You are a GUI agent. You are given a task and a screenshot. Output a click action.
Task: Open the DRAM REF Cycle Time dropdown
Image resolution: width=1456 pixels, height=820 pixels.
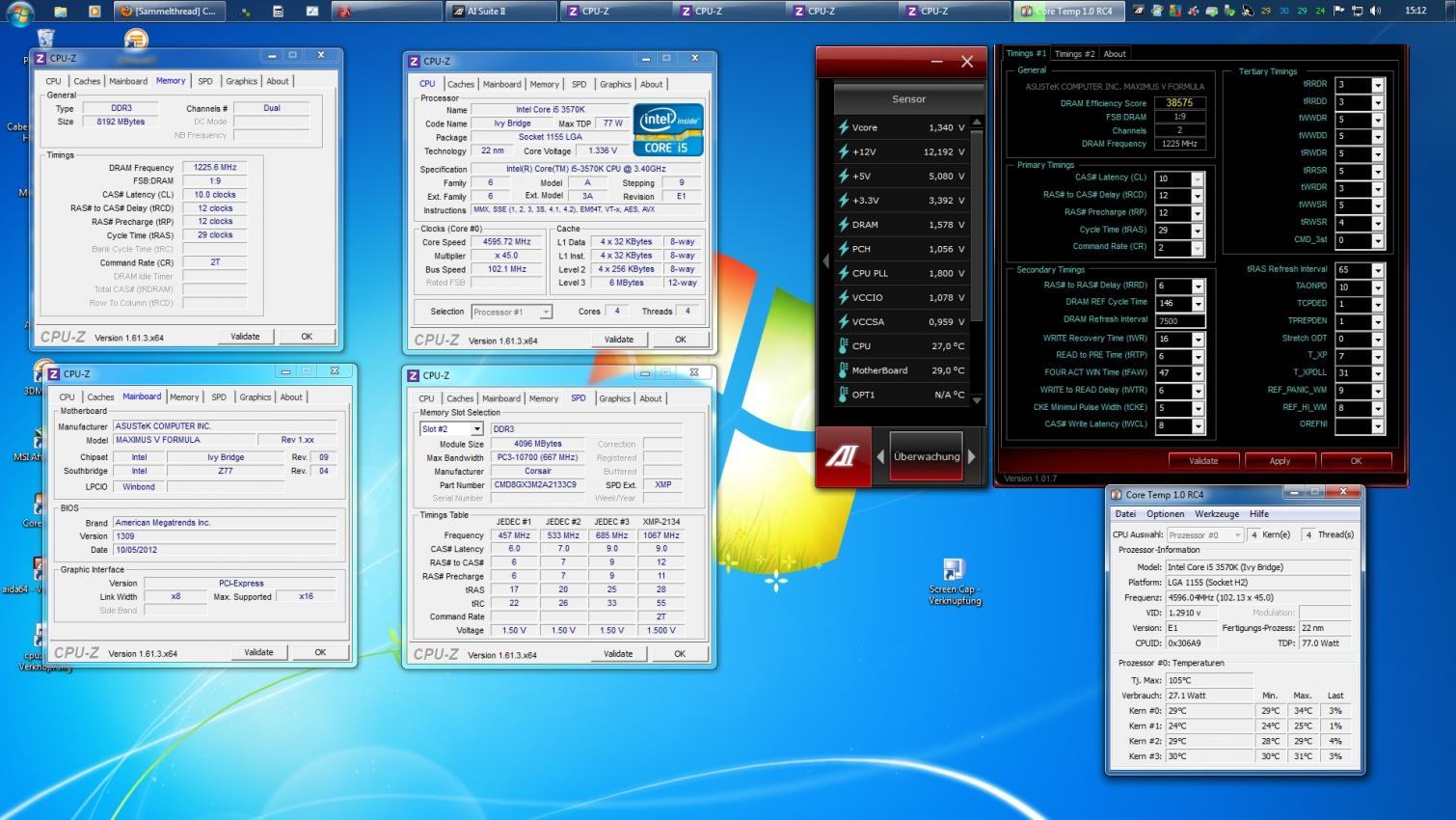tap(1198, 304)
